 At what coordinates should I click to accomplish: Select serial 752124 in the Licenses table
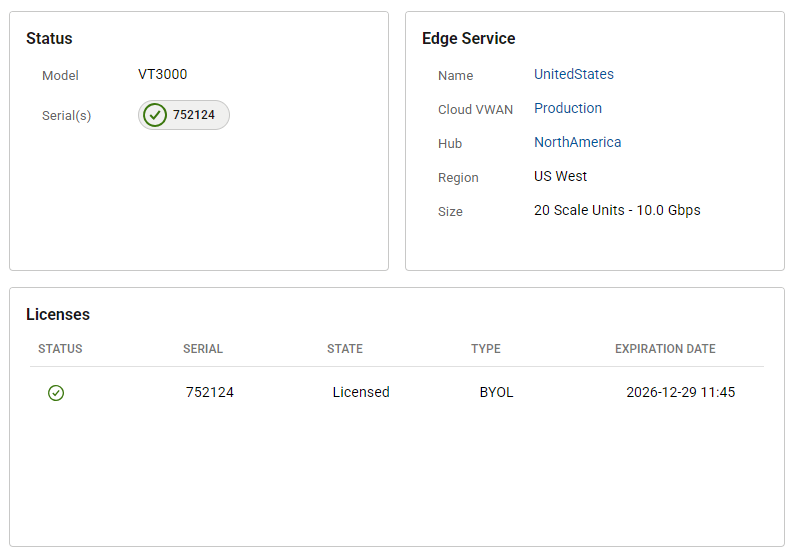pyautogui.click(x=209, y=392)
